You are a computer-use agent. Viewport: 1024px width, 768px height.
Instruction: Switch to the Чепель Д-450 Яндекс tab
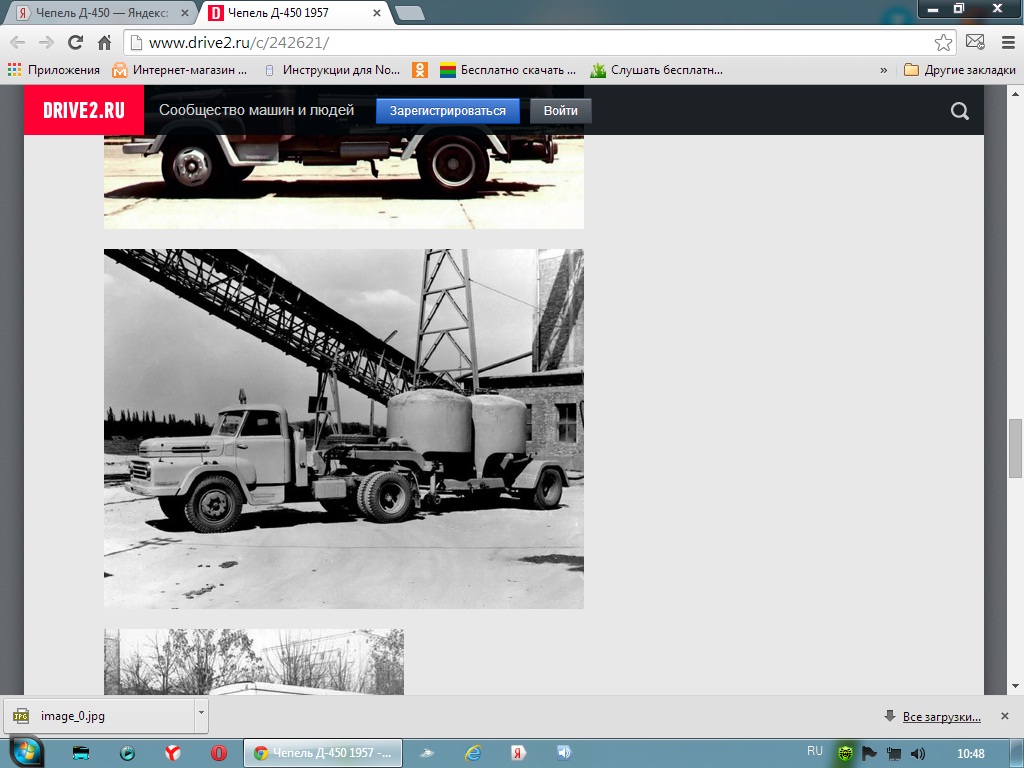(100, 14)
